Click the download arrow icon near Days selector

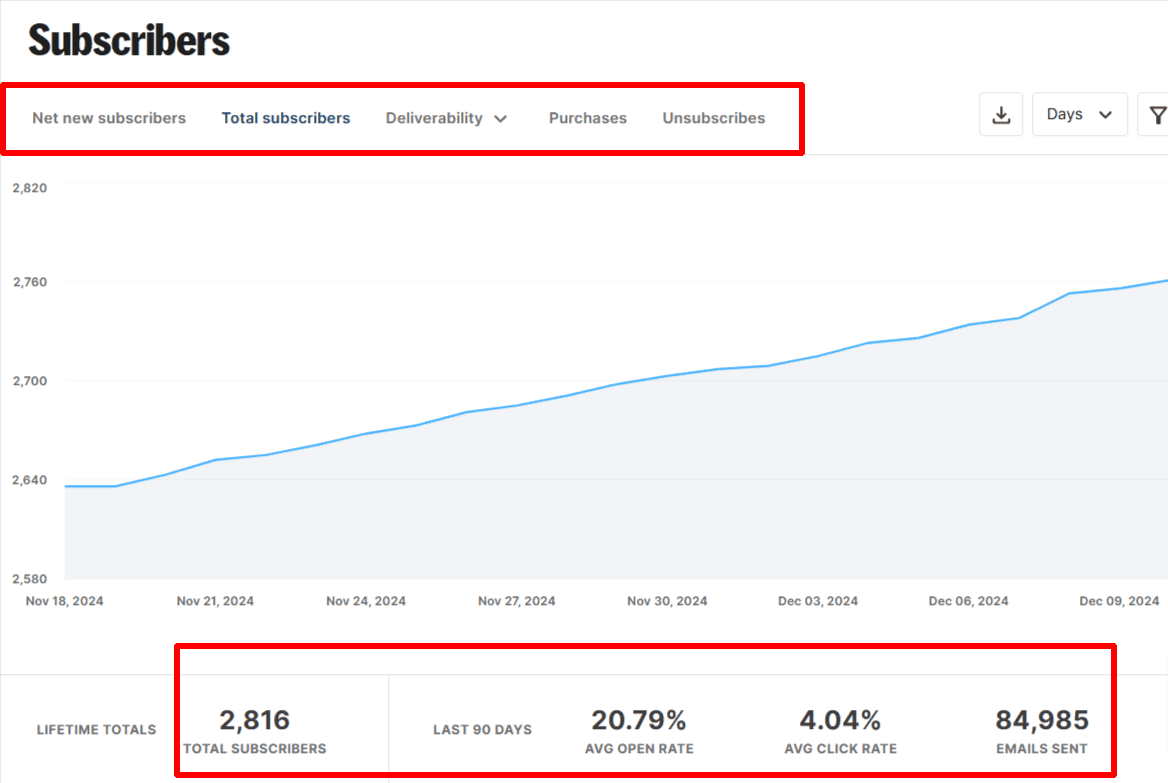[x=1000, y=114]
